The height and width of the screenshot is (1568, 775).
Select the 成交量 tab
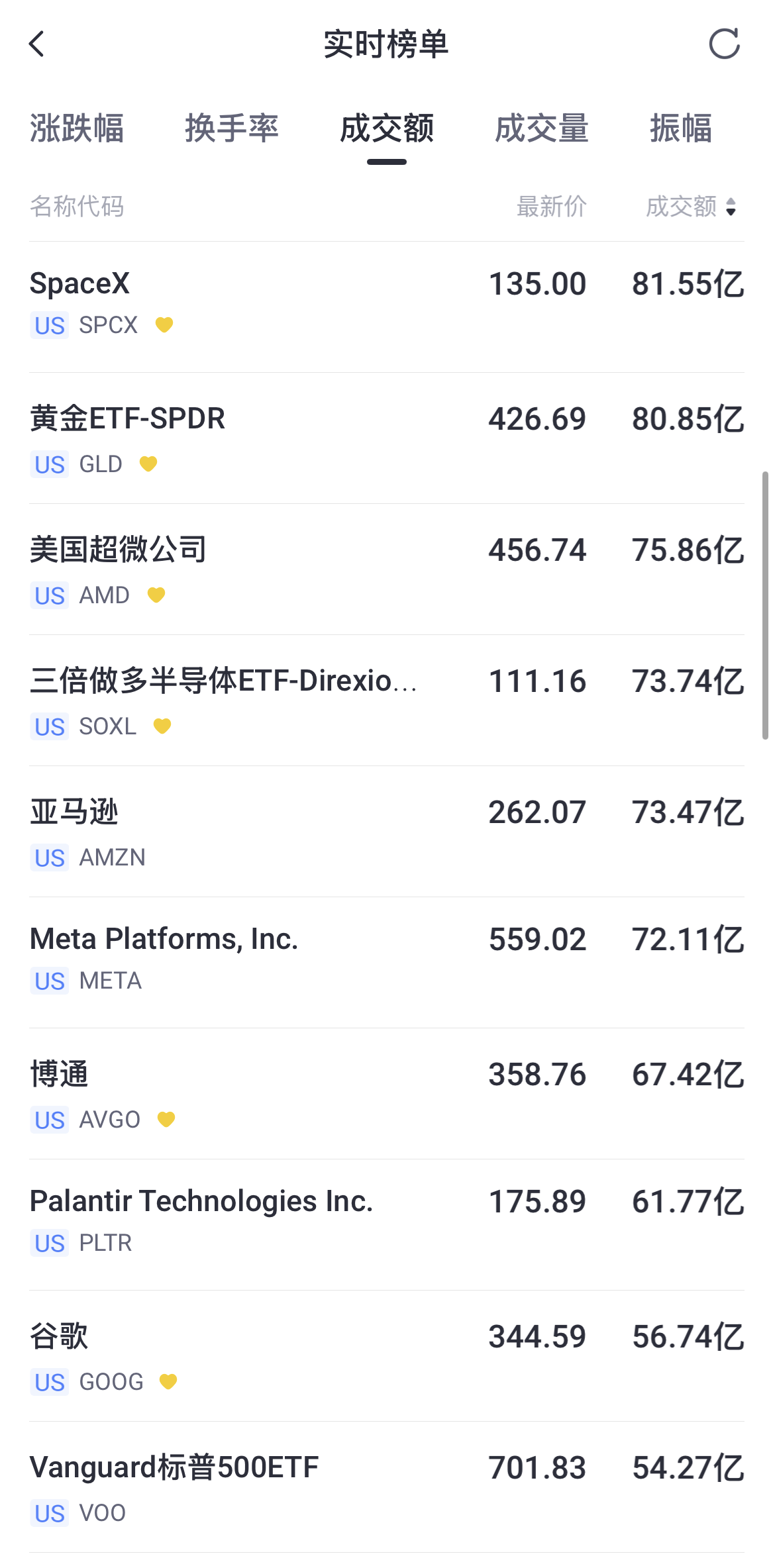[542, 128]
